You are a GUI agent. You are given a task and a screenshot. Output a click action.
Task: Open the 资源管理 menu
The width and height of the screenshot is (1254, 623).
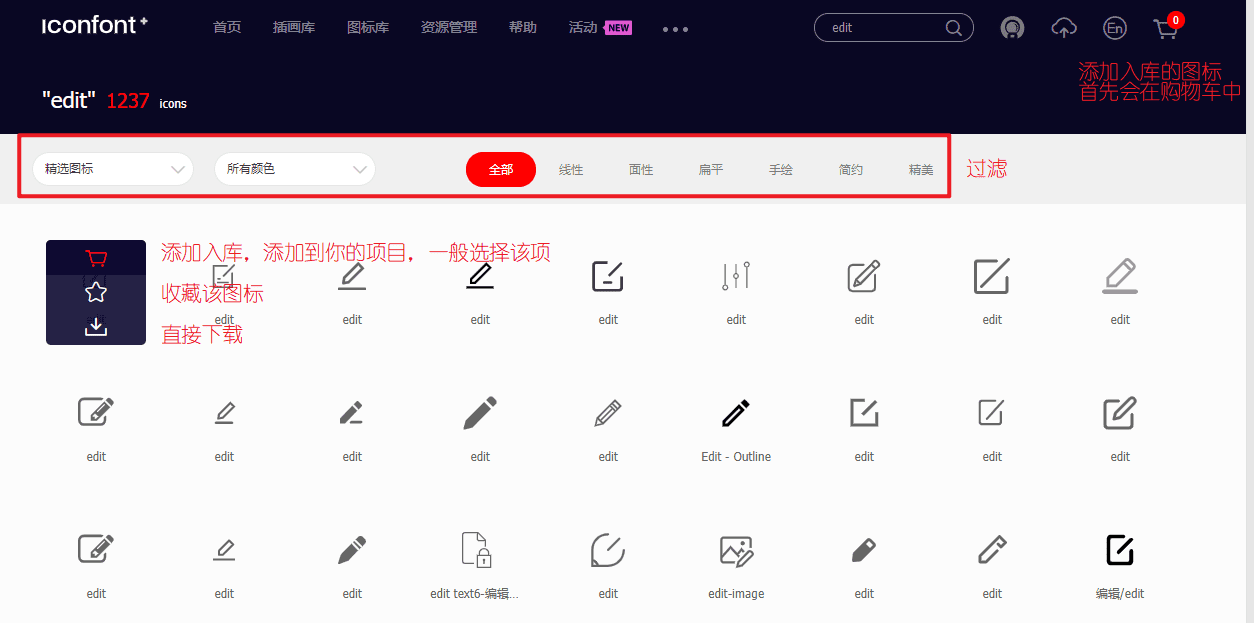tap(449, 28)
